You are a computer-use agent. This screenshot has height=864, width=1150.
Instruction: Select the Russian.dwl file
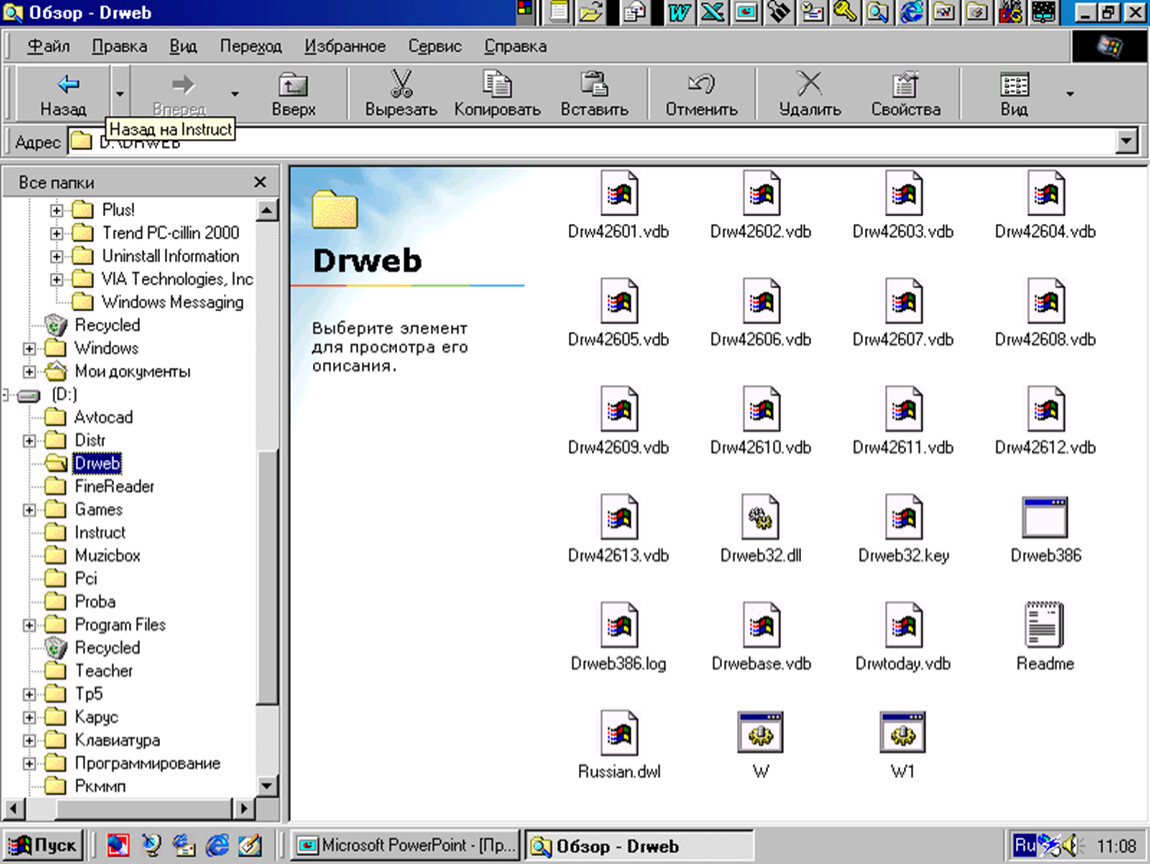click(618, 745)
